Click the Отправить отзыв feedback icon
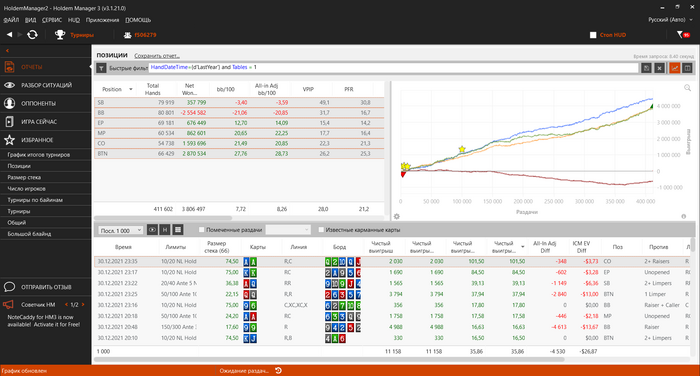The width and height of the screenshot is (700, 376). pos(9,287)
